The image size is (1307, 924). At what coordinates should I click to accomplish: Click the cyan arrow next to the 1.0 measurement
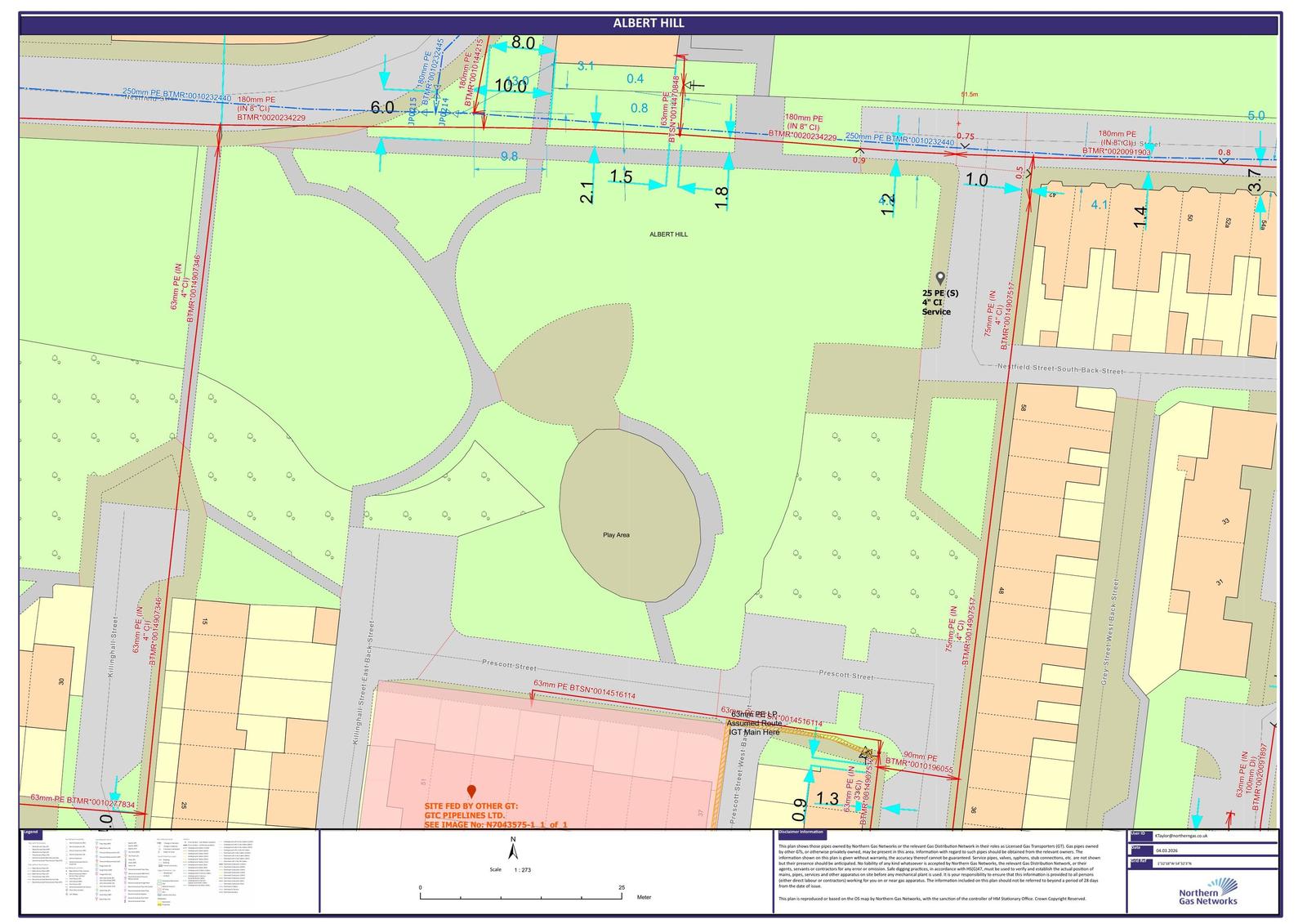[1010, 188]
